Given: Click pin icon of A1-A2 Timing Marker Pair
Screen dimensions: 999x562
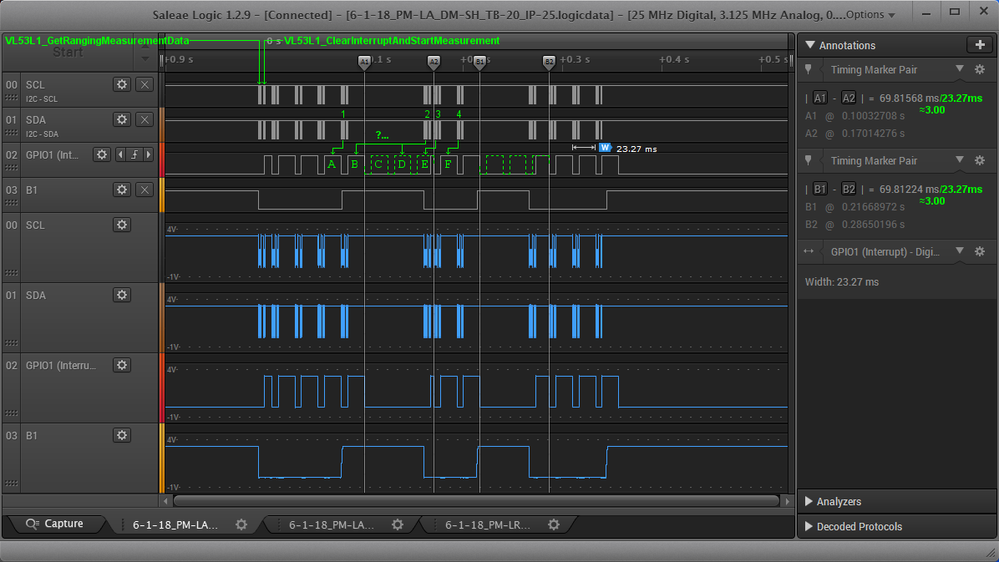Looking at the screenshot, I should 809,69.
